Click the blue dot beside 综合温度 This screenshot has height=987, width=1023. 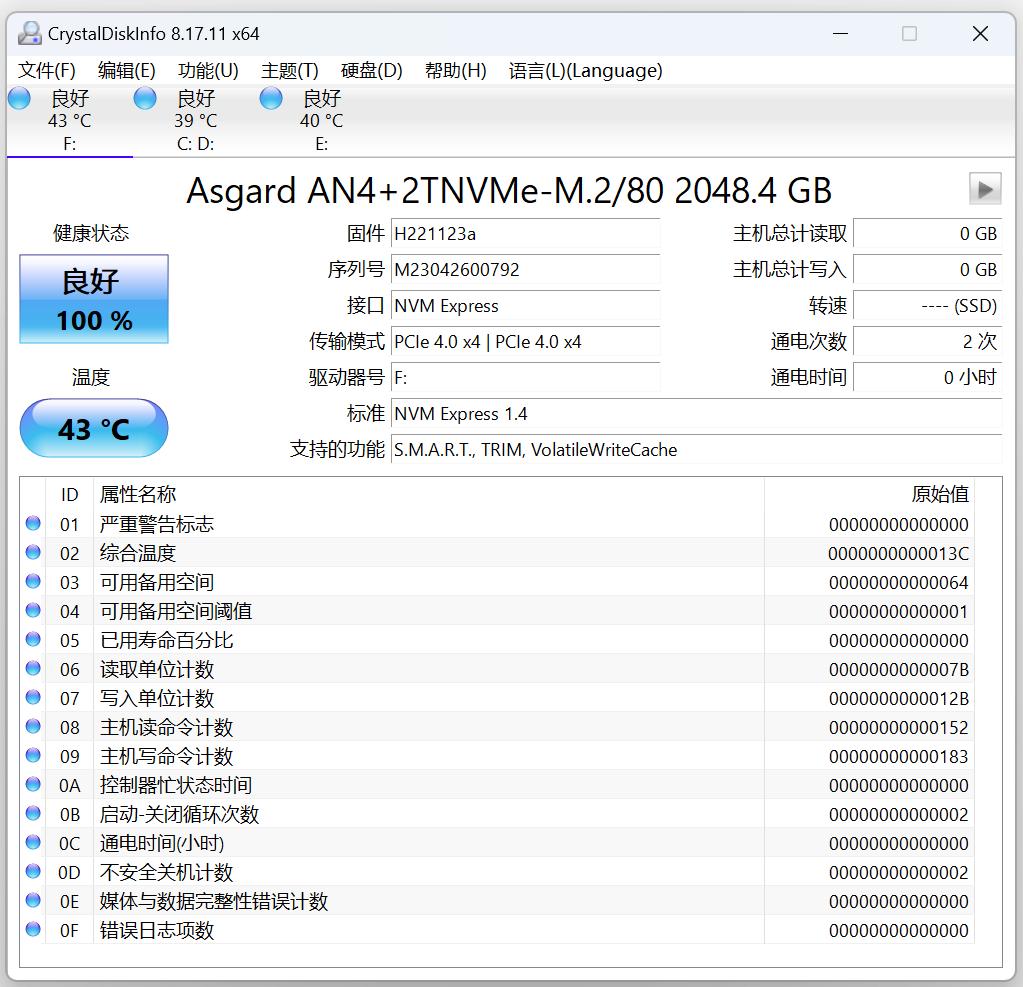click(32, 552)
